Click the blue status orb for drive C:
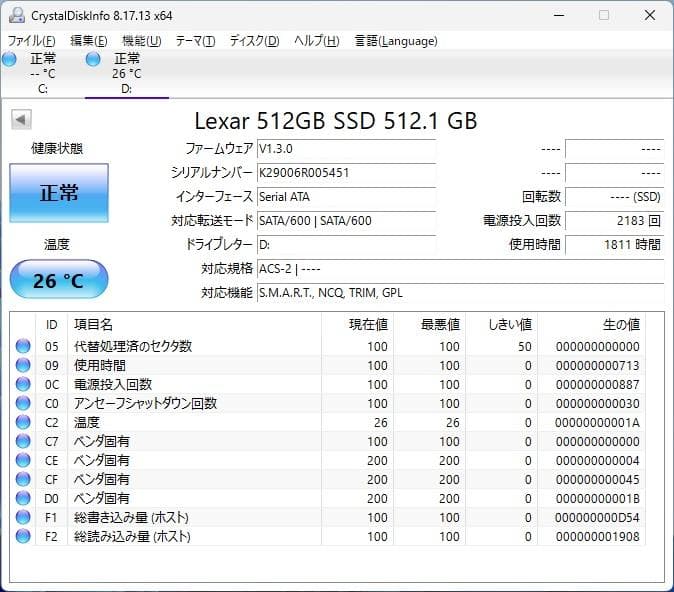Viewport: 674px width, 592px height. coord(9,59)
